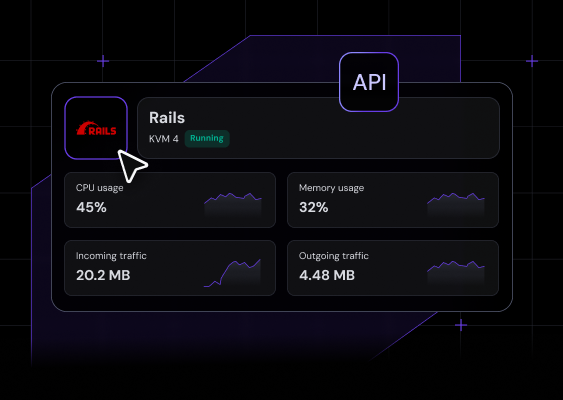Screen dimensions: 563x400
Task: View the Memory usage sparkline chart
Action: coord(456,205)
